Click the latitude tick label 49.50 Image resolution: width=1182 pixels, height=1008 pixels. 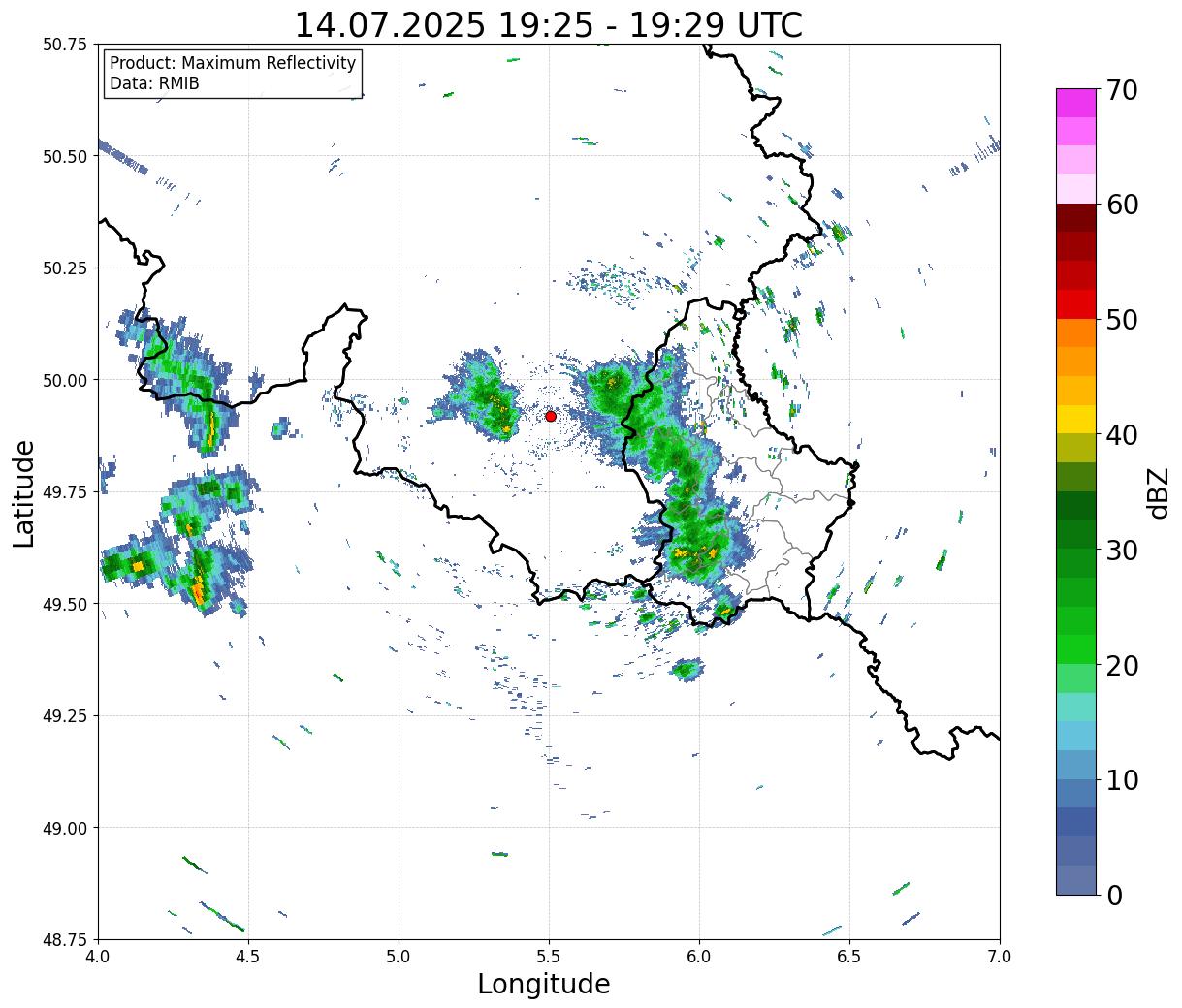tap(65, 604)
